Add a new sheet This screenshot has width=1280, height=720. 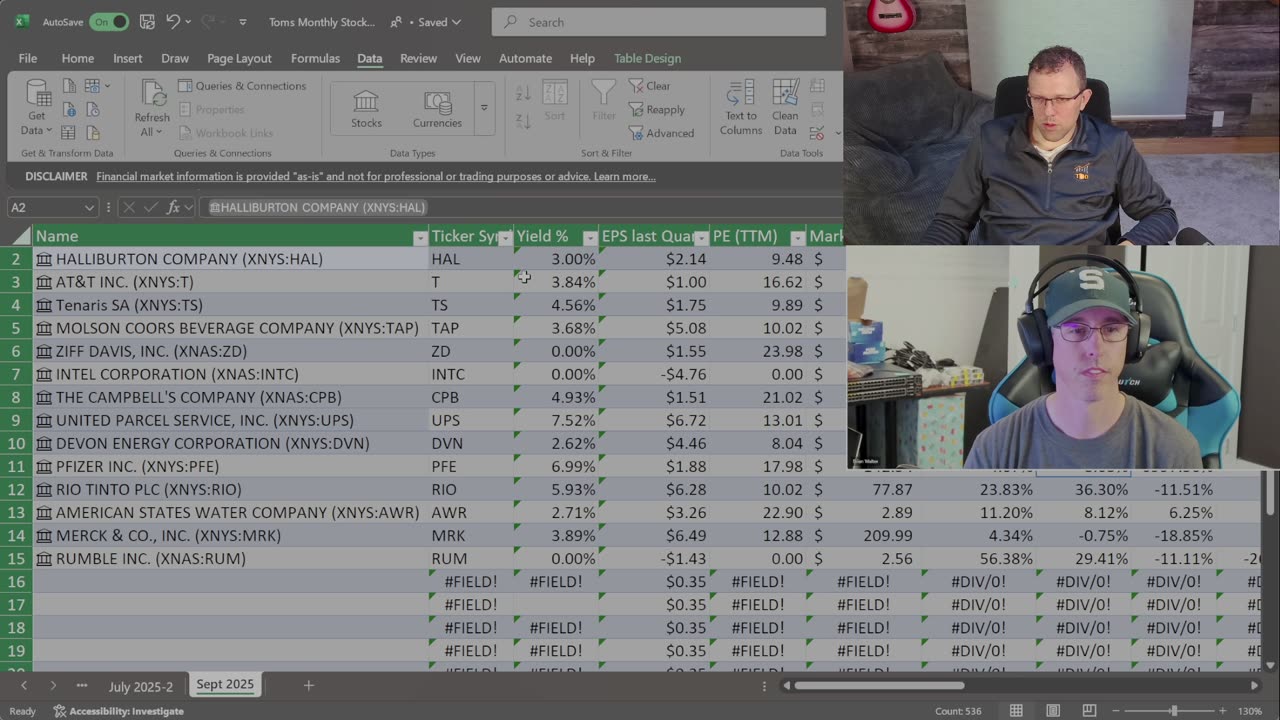click(309, 685)
